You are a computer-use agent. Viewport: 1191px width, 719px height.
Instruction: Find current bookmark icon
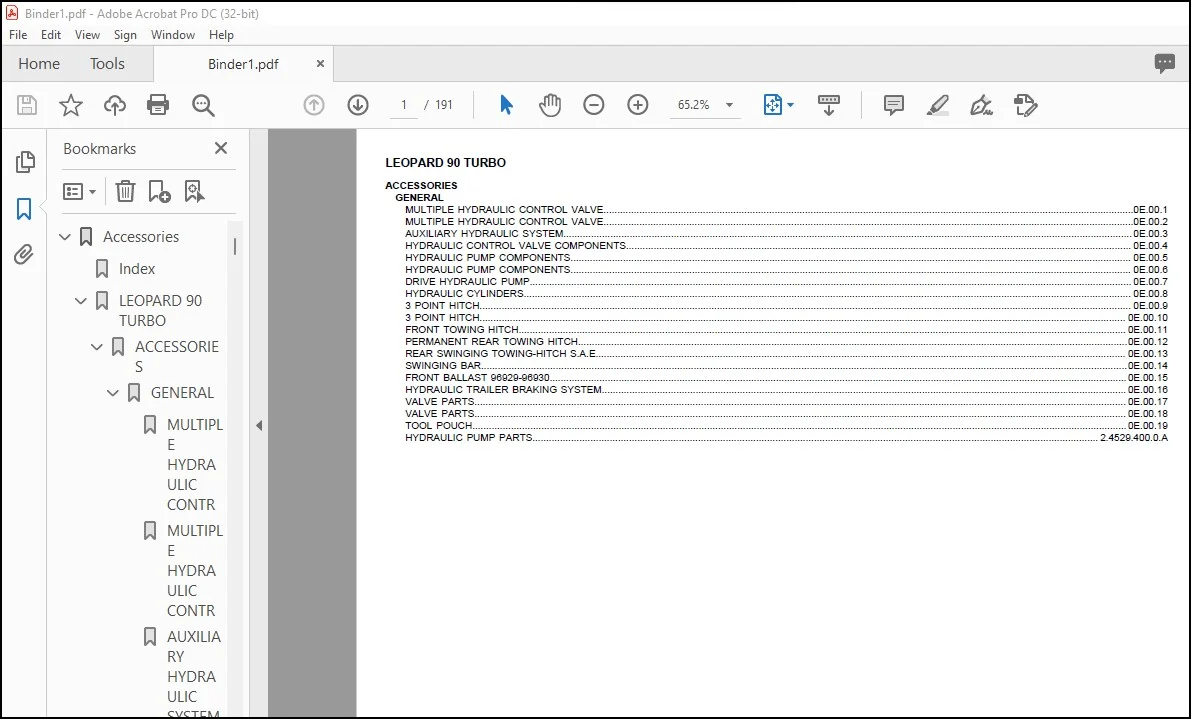click(x=194, y=191)
